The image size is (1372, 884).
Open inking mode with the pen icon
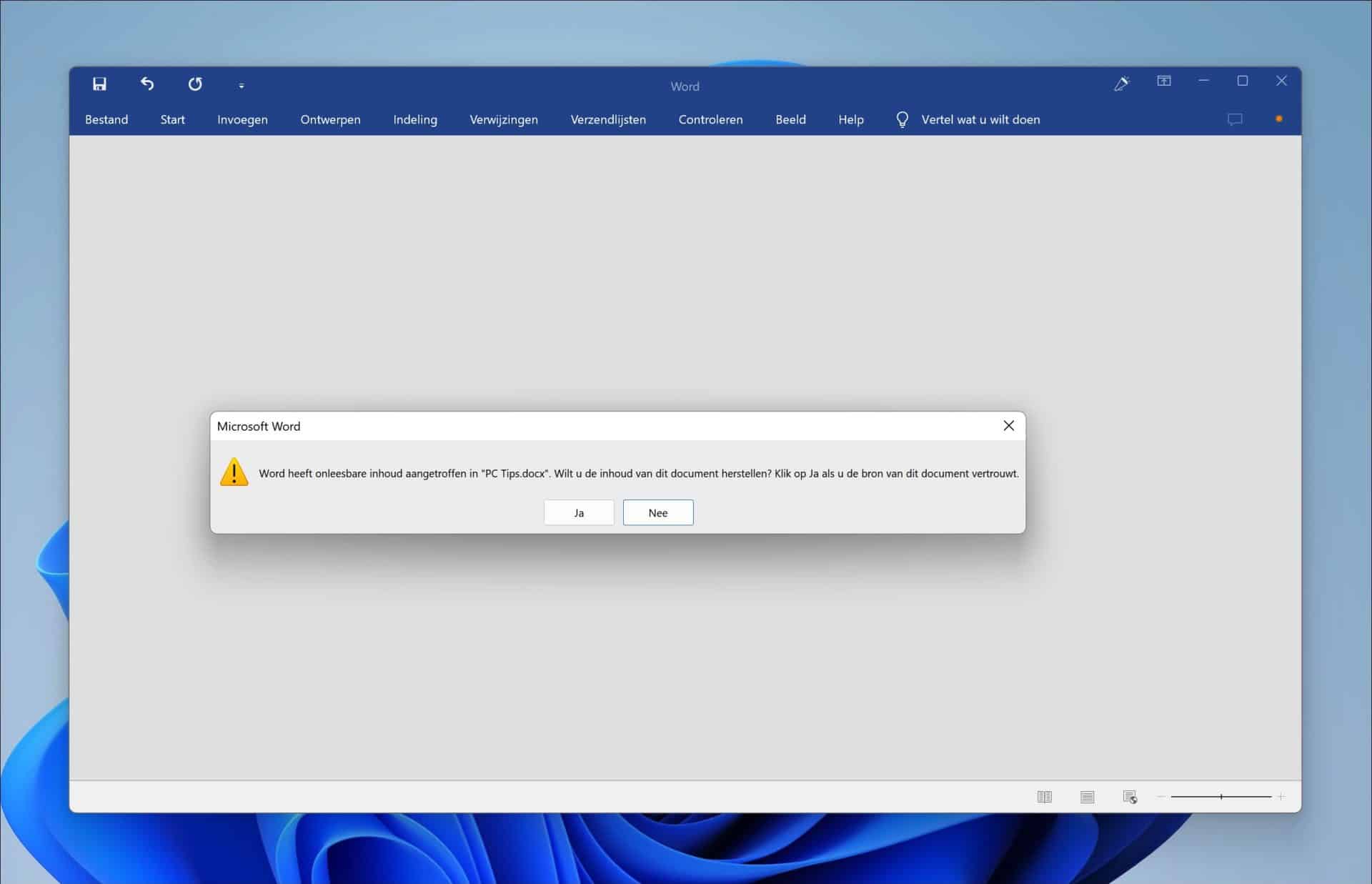tap(1121, 84)
